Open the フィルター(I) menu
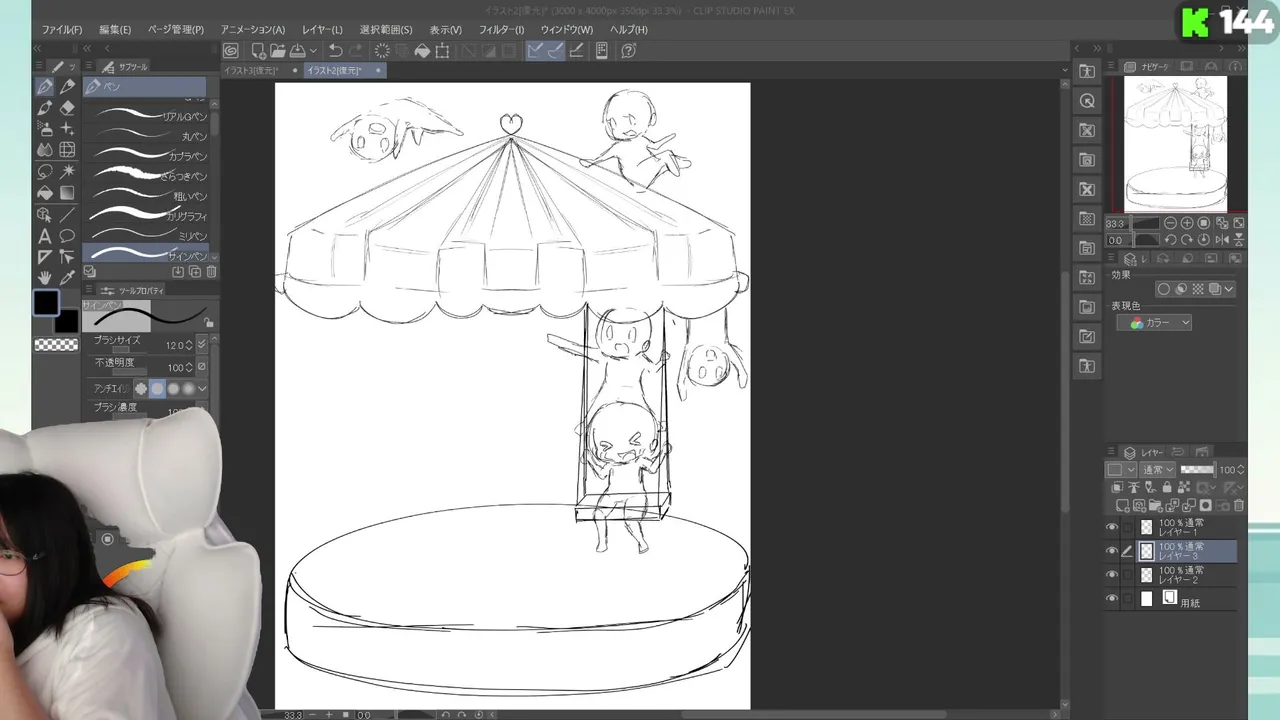1280x720 pixels. (x=501, y=30)
